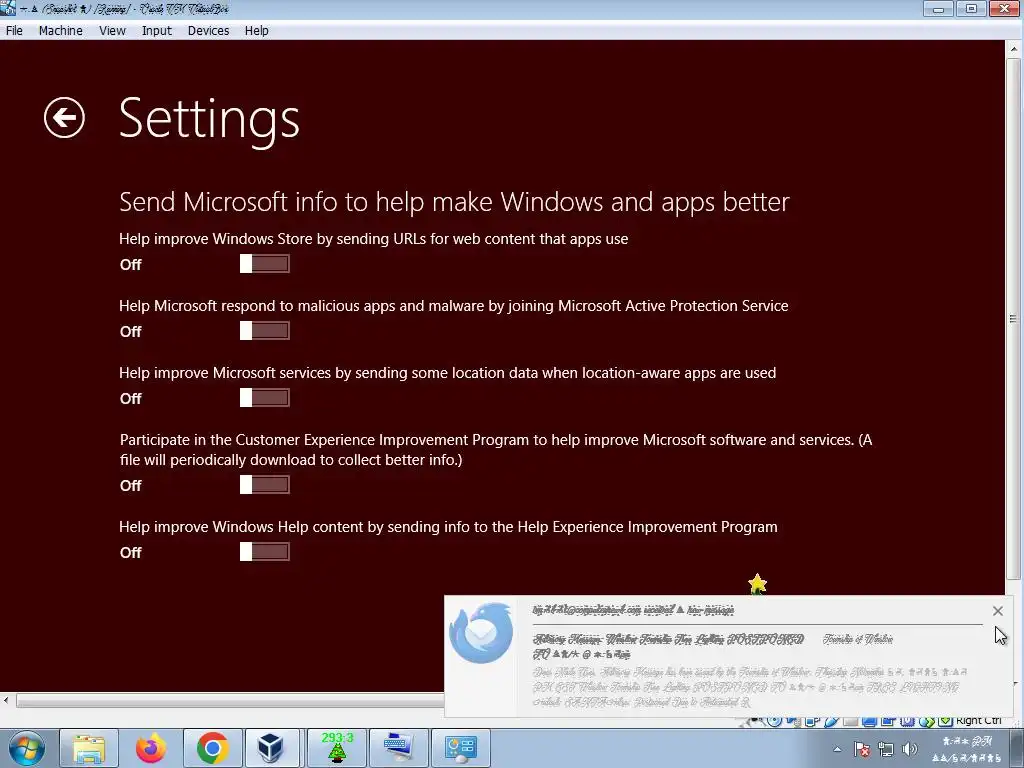Open the Action Center flag icon
The width and height of the screenshot is (1024, 768).
click(861, 749)
